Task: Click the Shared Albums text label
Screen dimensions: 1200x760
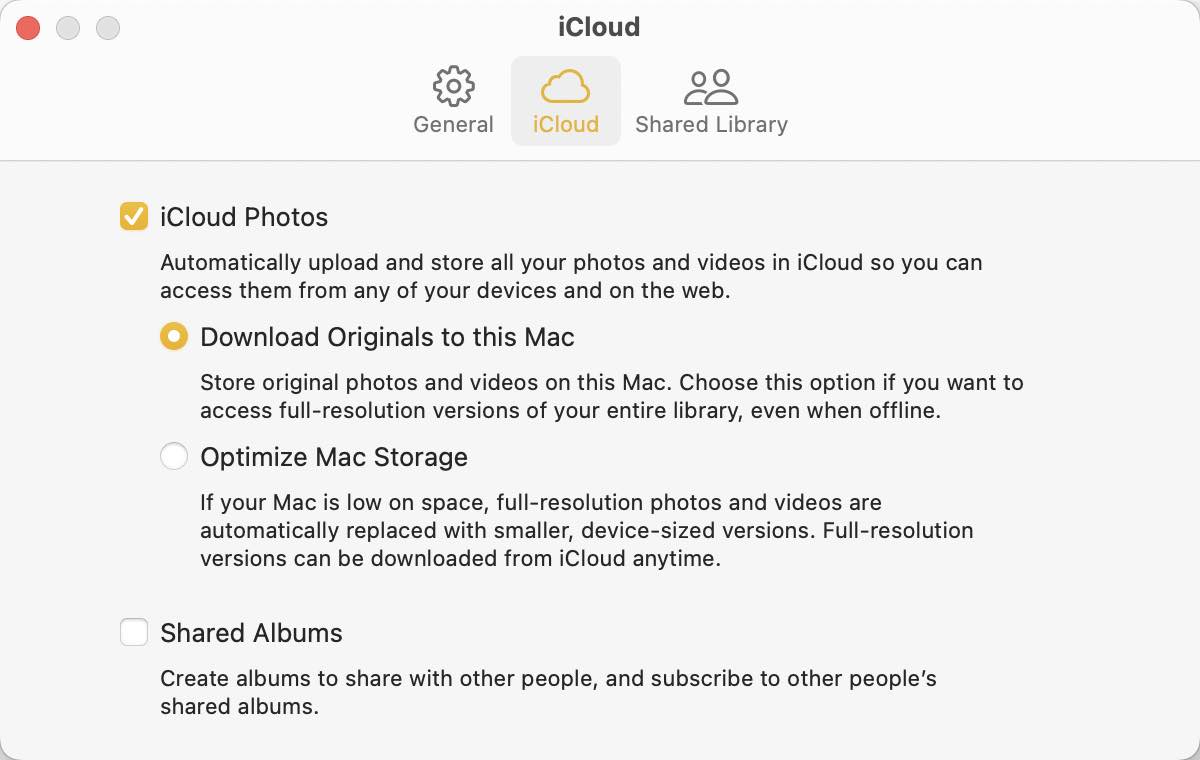Action: coord(251,632)
